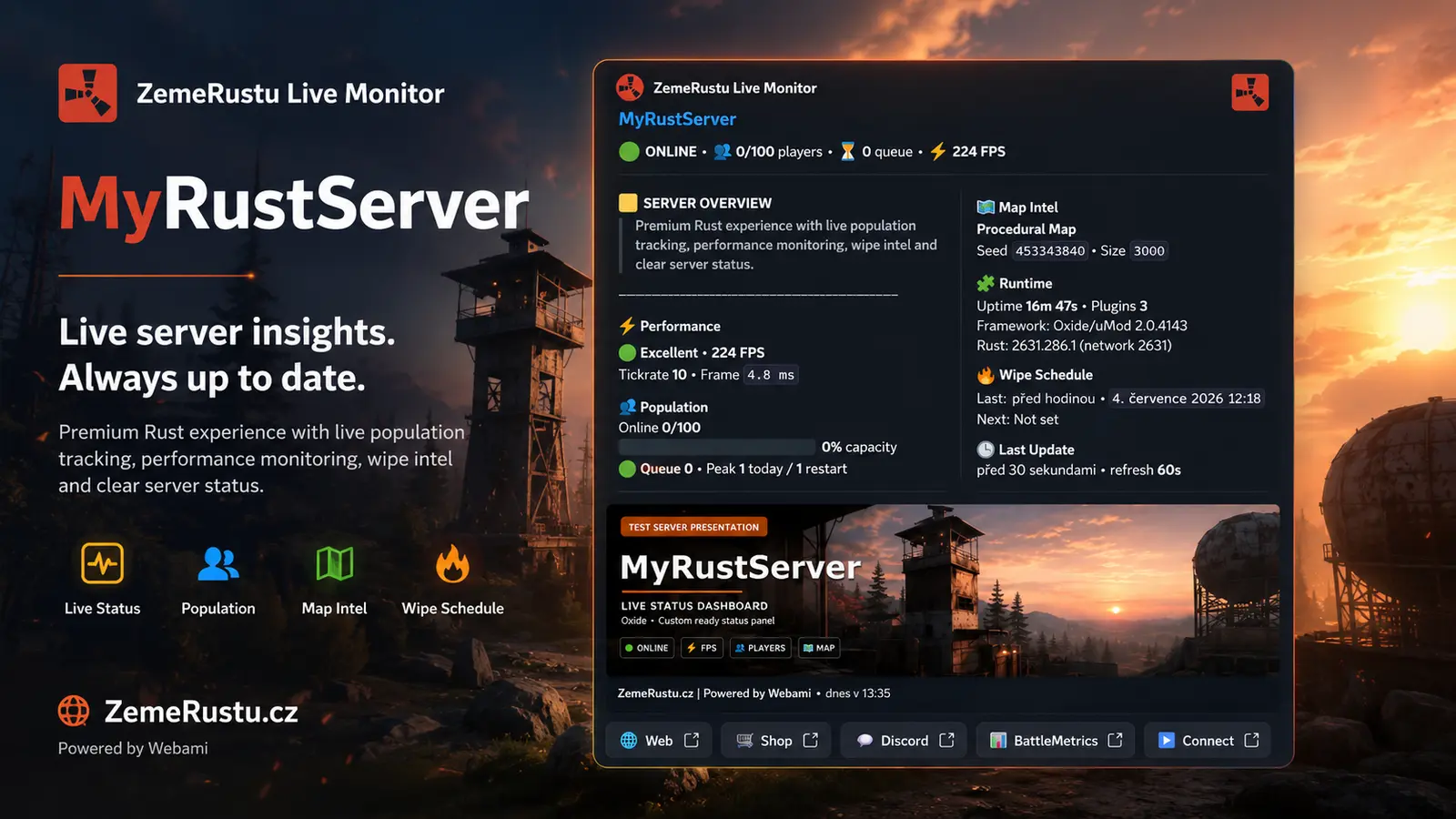Click the 'Powered by Webami' text below ZemeRustu.cz
1456x819 pixels.
pos(133,748)
